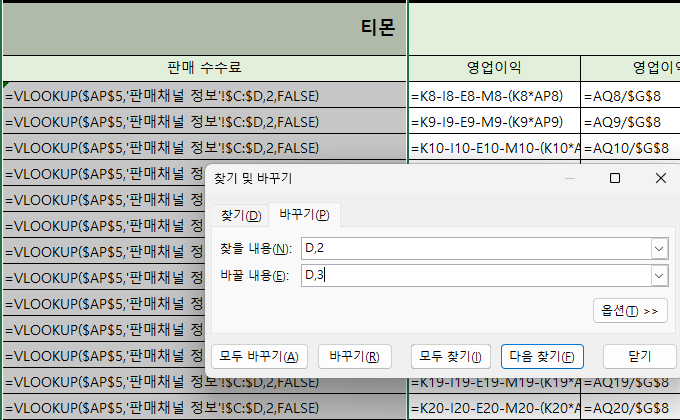Click the 모두 찾기(I) button
The image size is (680, 420).
pyautogui.click(x=451, y=357)
